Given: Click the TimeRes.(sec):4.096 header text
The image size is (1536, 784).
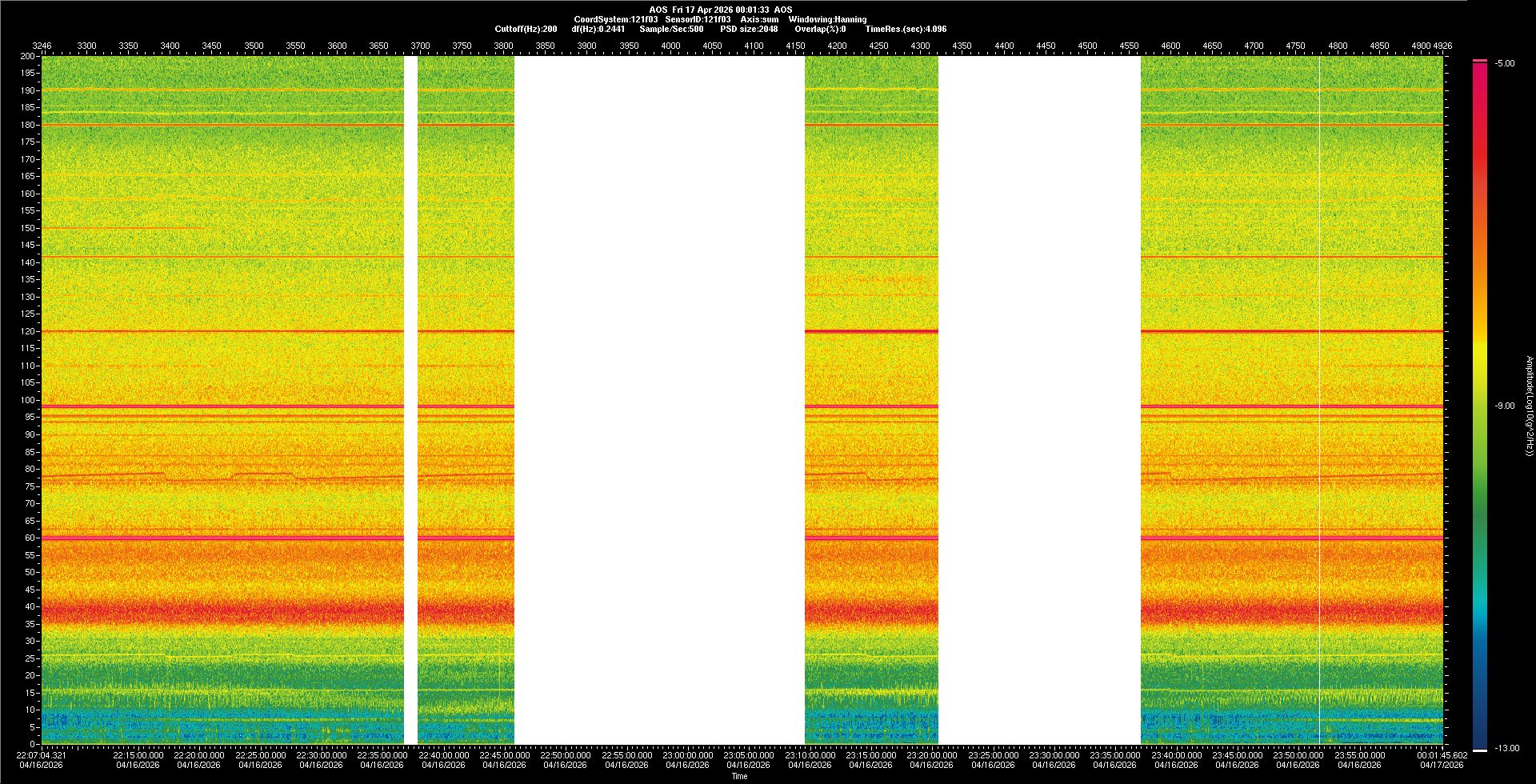Looking at the screenshot, I should pos(906,29).
